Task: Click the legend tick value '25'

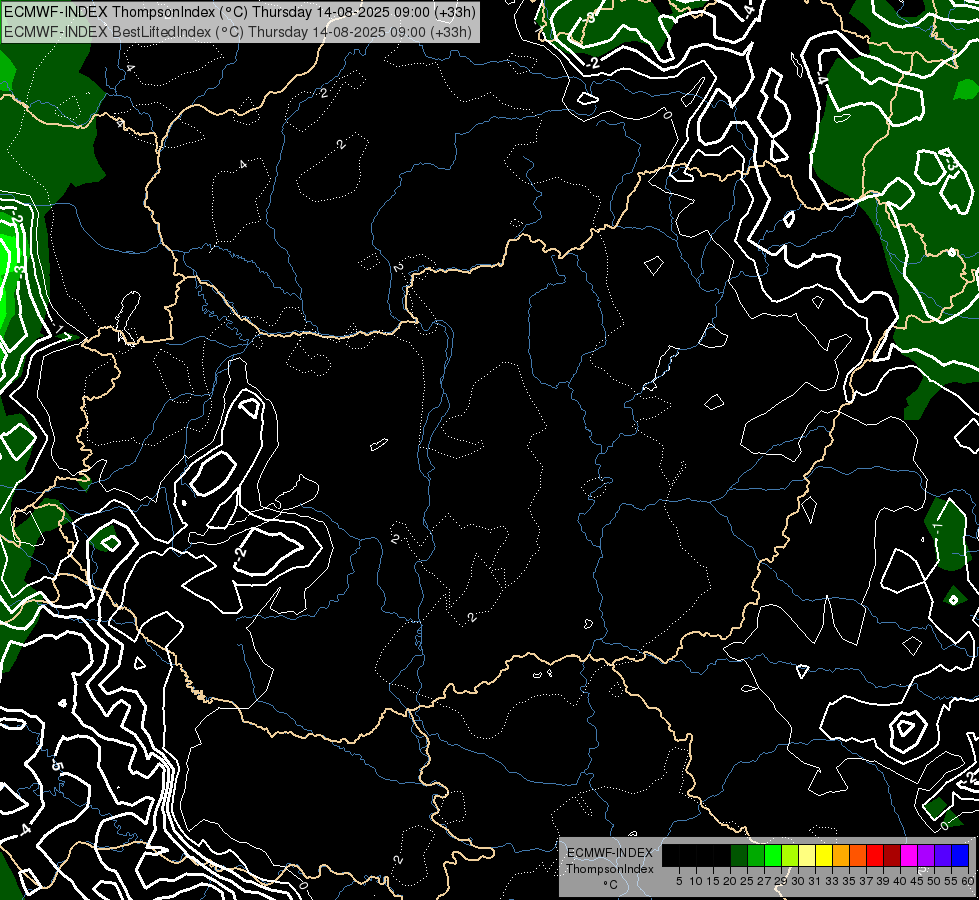Action: coord(747,881)
